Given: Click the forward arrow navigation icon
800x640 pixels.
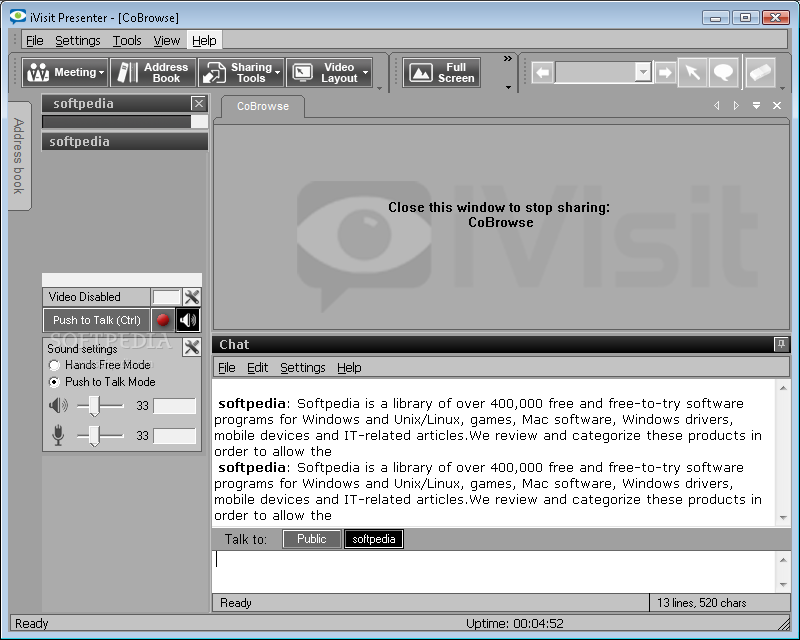Looking at the screenshot, I should tap(664, 72).
